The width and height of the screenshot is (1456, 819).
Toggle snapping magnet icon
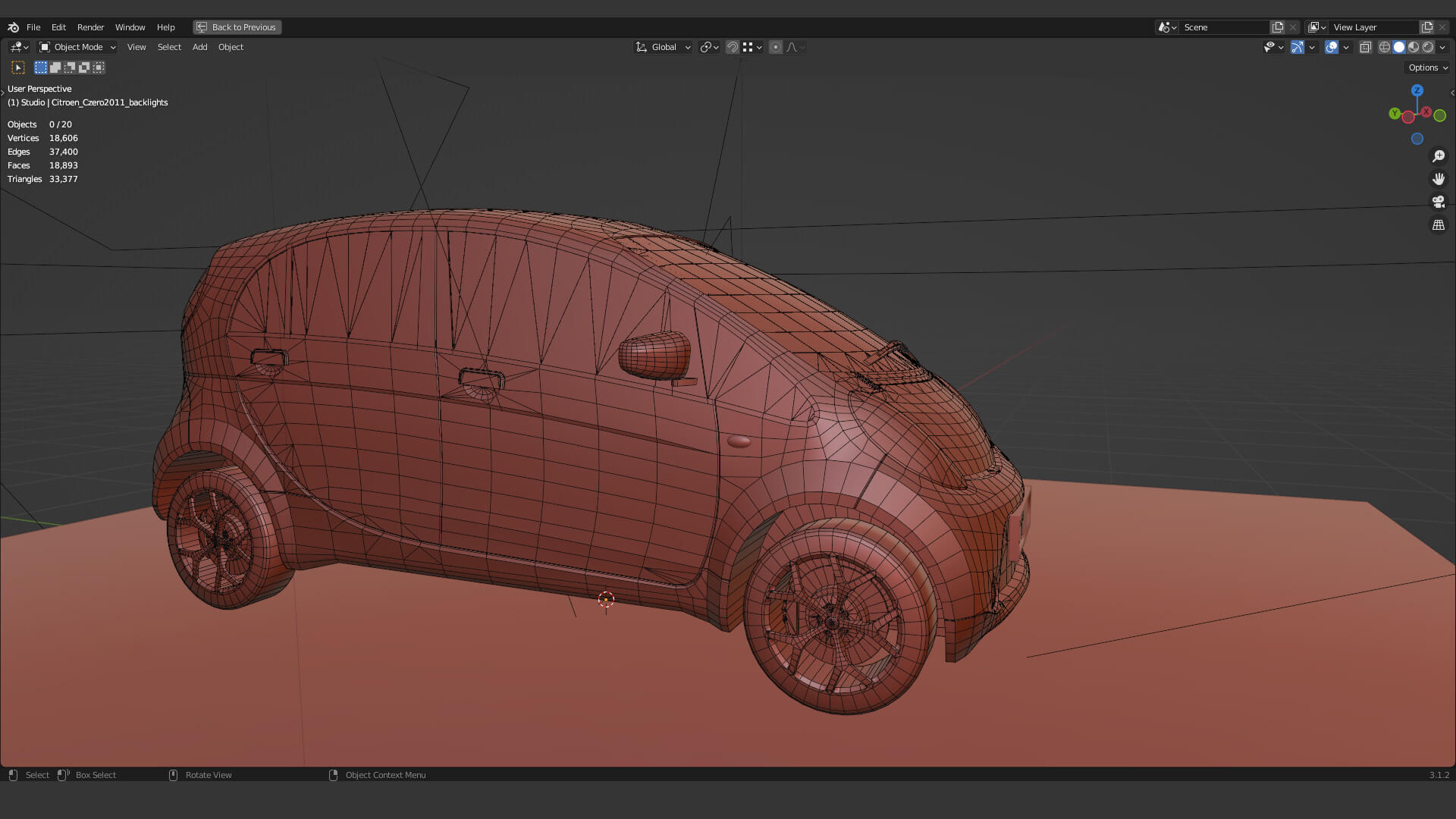pyautogui.click(x=733, y=47)
